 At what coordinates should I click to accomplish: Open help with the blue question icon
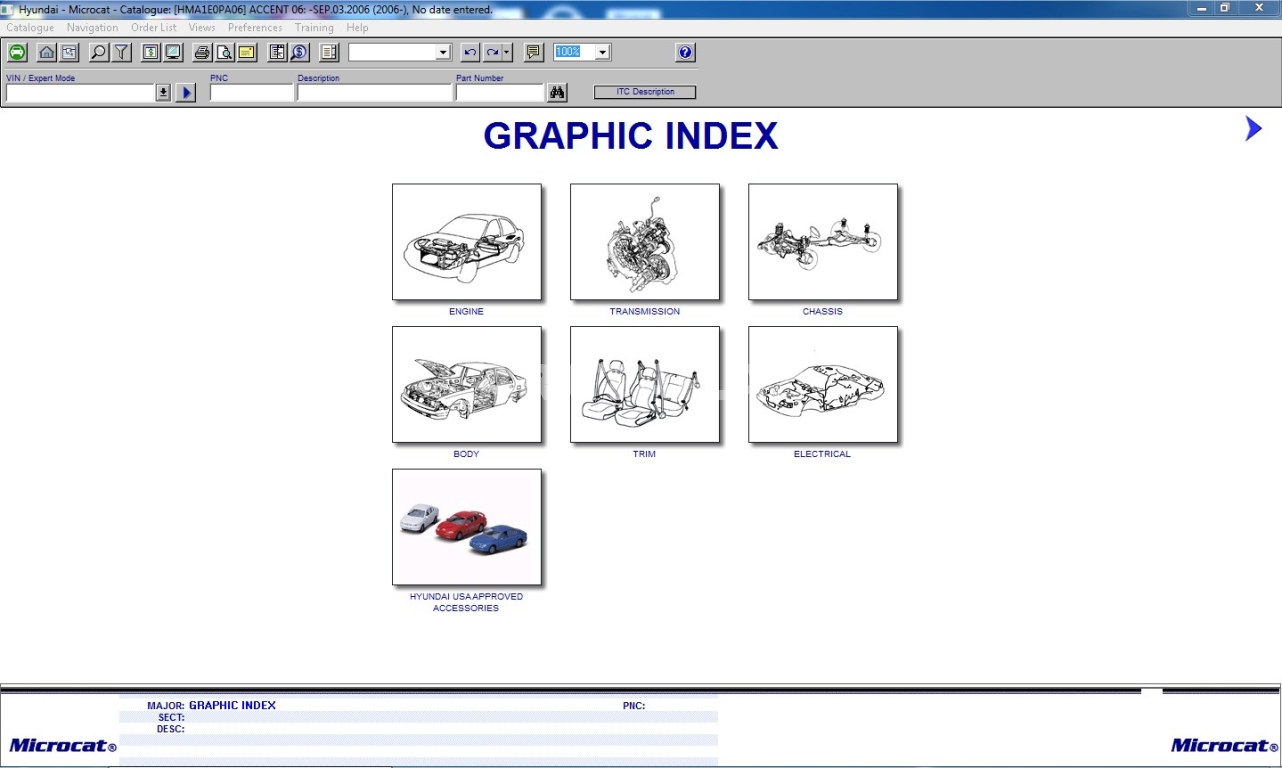685,53
